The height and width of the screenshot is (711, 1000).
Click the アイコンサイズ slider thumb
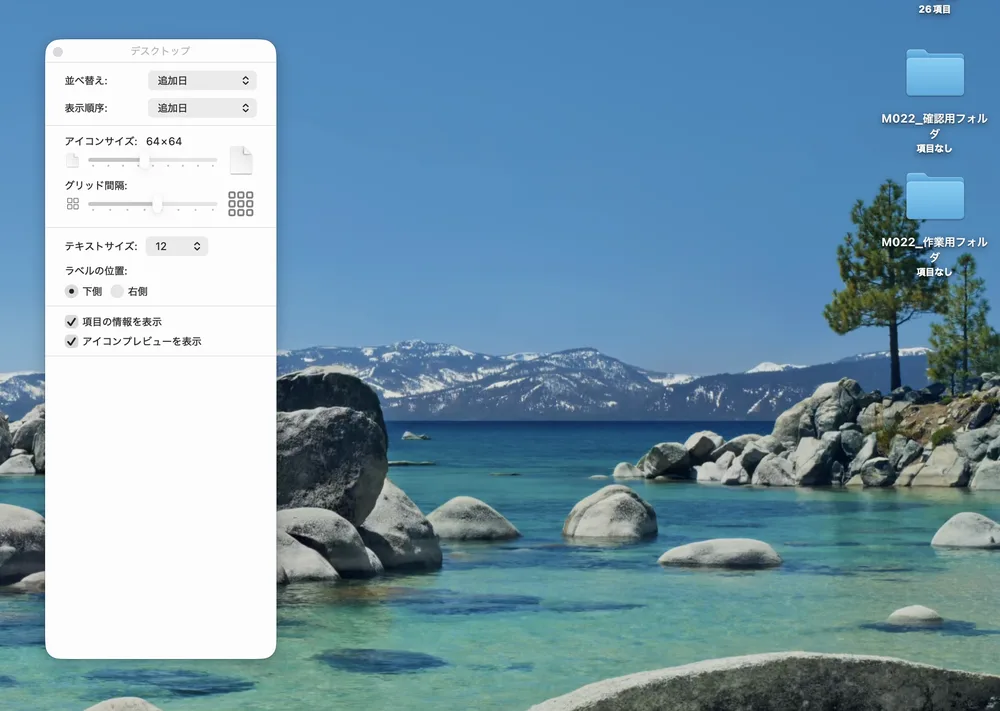tap(145, 159)
